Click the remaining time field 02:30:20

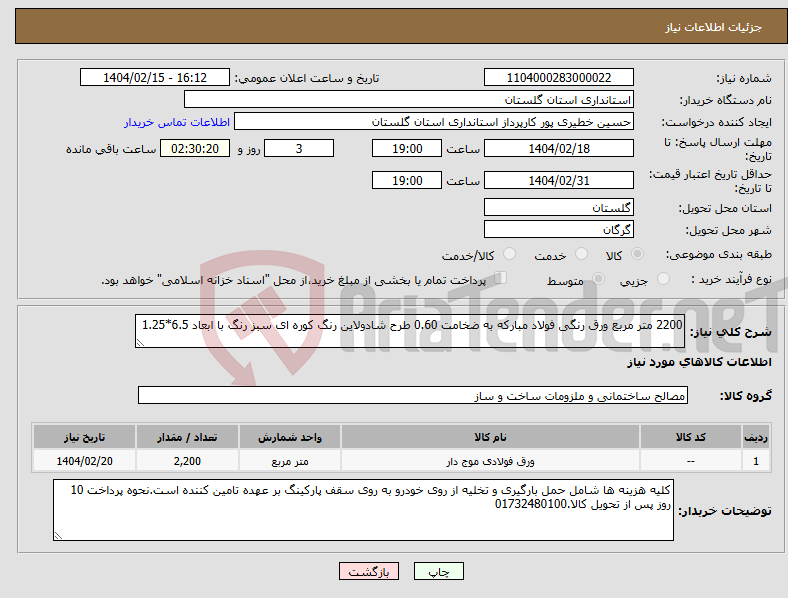tap(194, 148)
